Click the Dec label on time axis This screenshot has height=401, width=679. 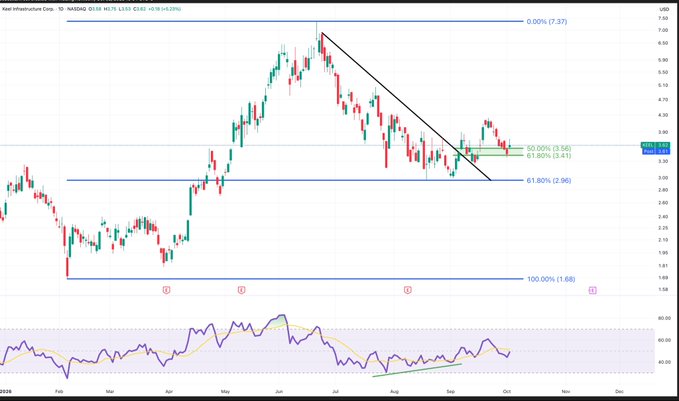coord(619,391)
